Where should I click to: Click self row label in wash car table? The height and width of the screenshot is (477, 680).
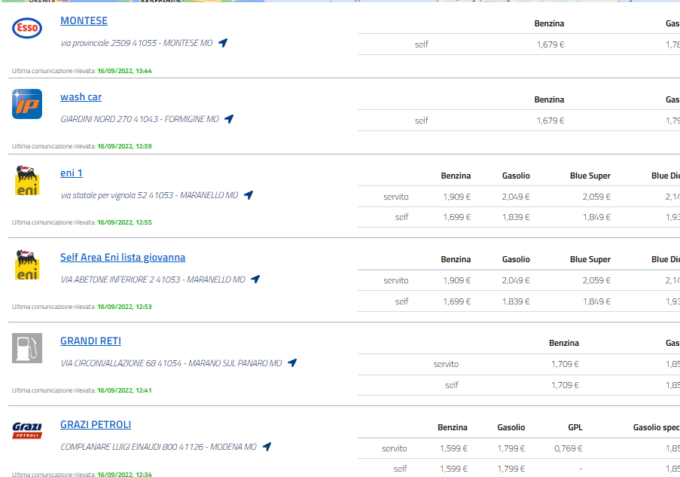tap(421, 121)
